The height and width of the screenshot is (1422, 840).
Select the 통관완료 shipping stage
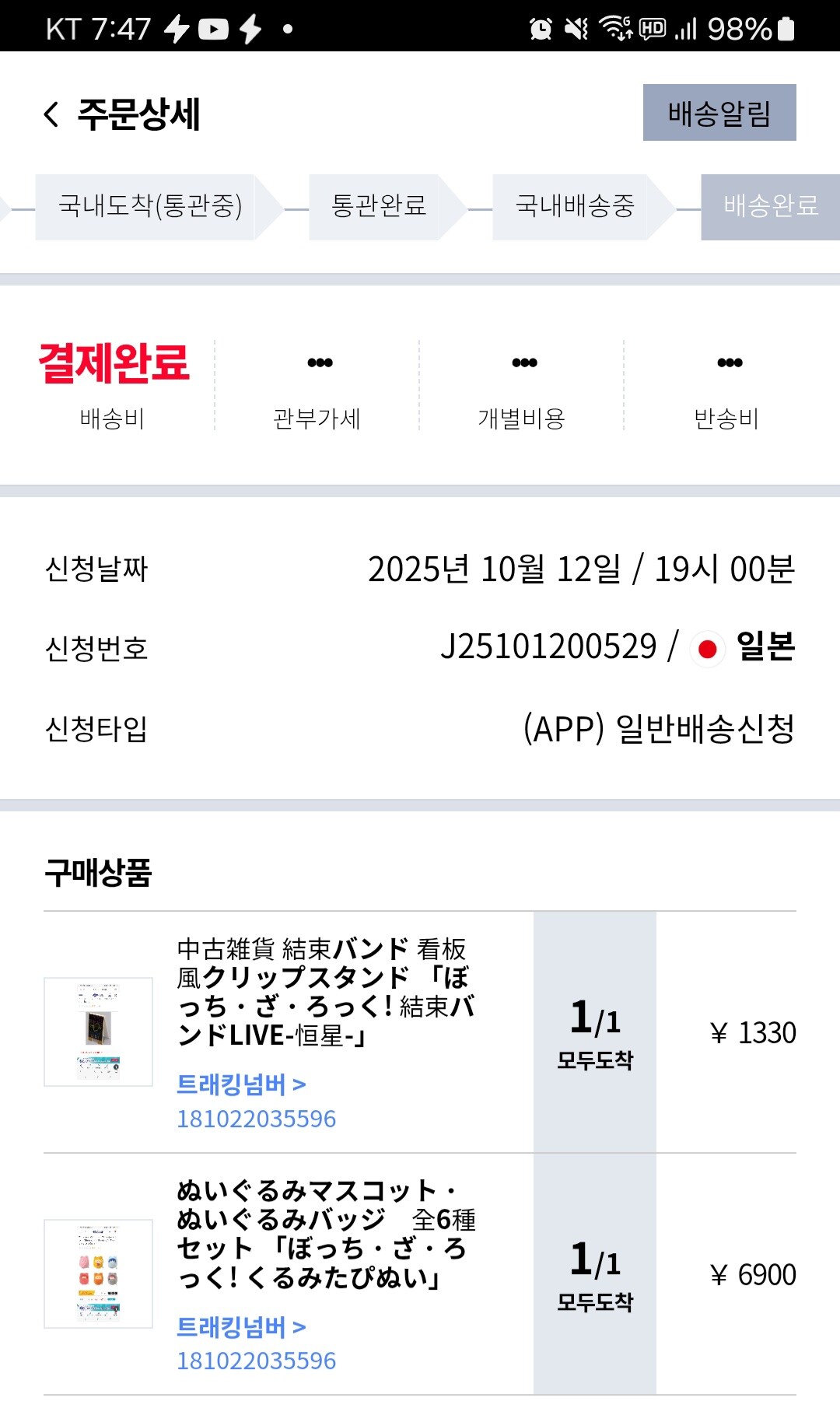(x=379, y=208)
